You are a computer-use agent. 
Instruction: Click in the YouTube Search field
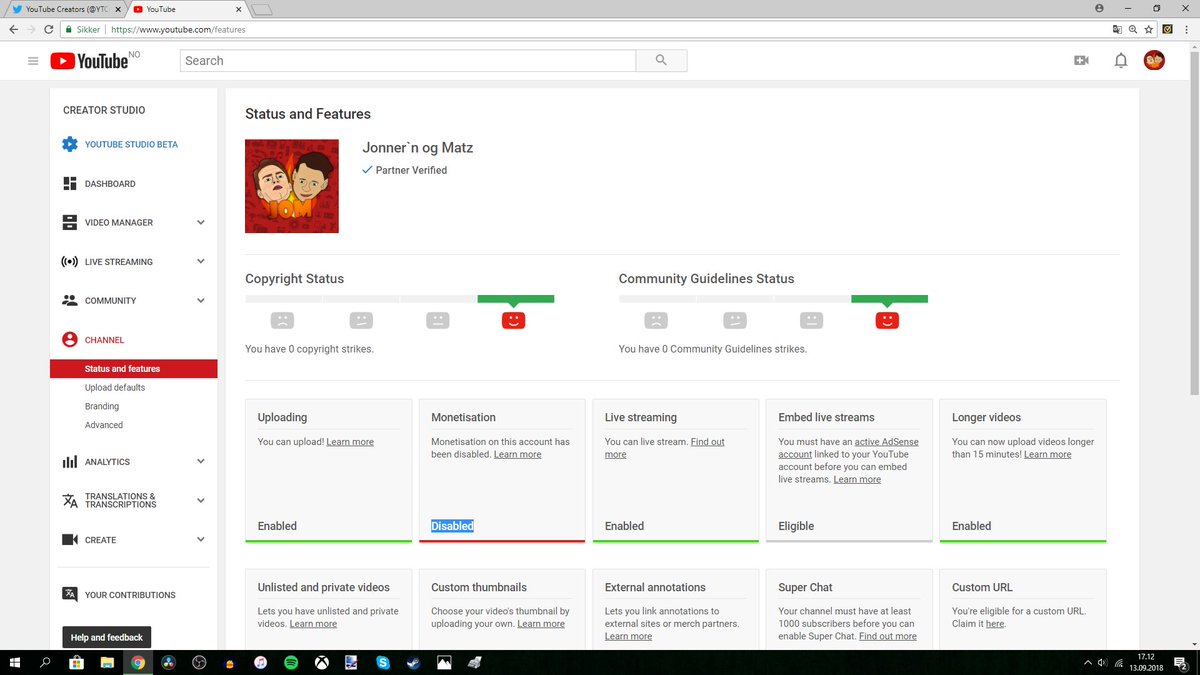[408, 60]
